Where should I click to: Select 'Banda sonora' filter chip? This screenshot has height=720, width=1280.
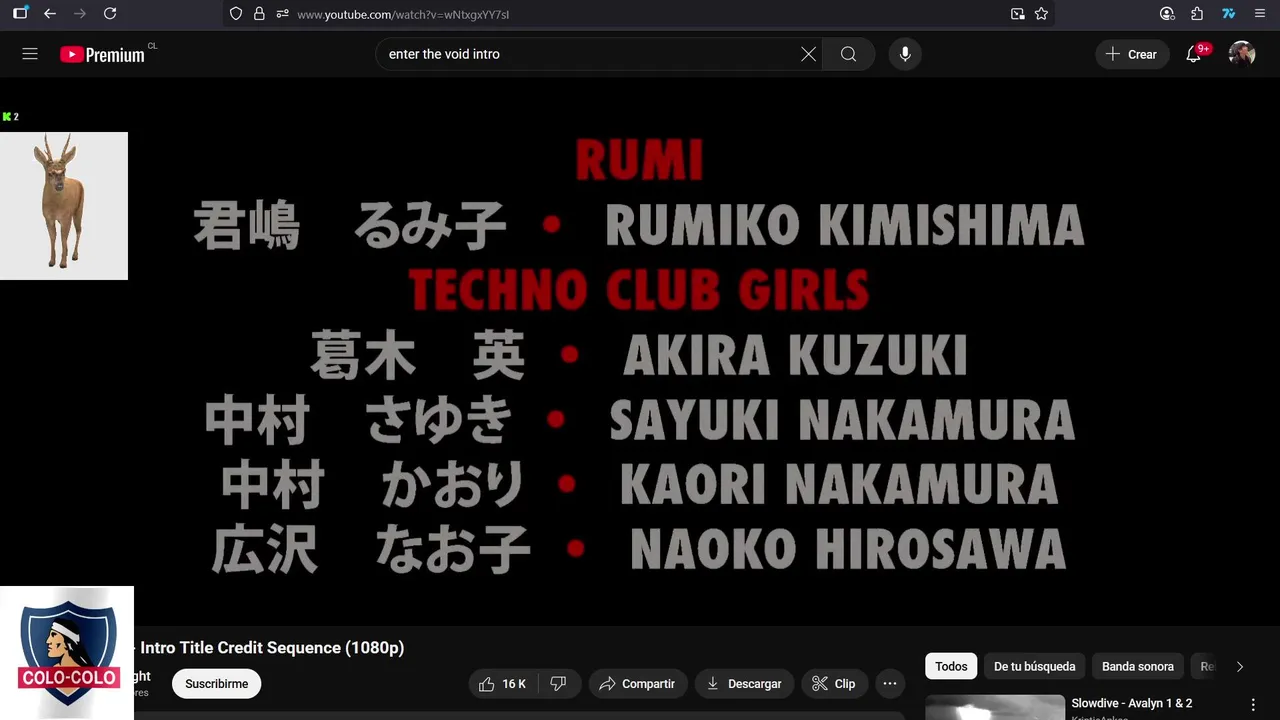tap(1138, 666)
